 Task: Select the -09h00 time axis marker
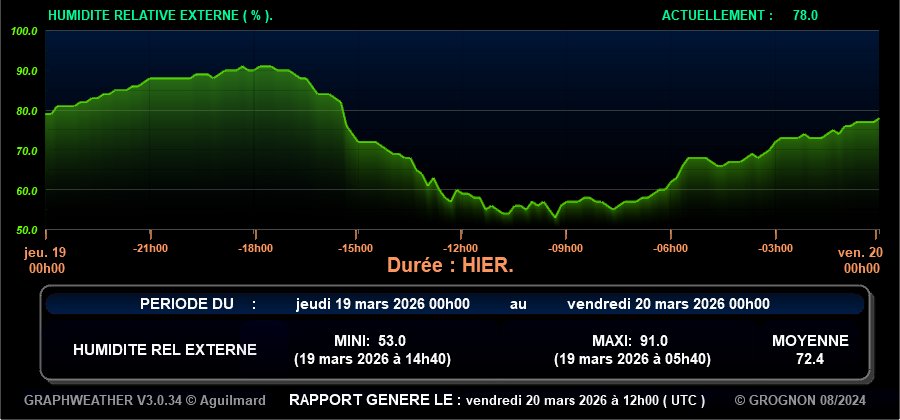click(565, 248)
